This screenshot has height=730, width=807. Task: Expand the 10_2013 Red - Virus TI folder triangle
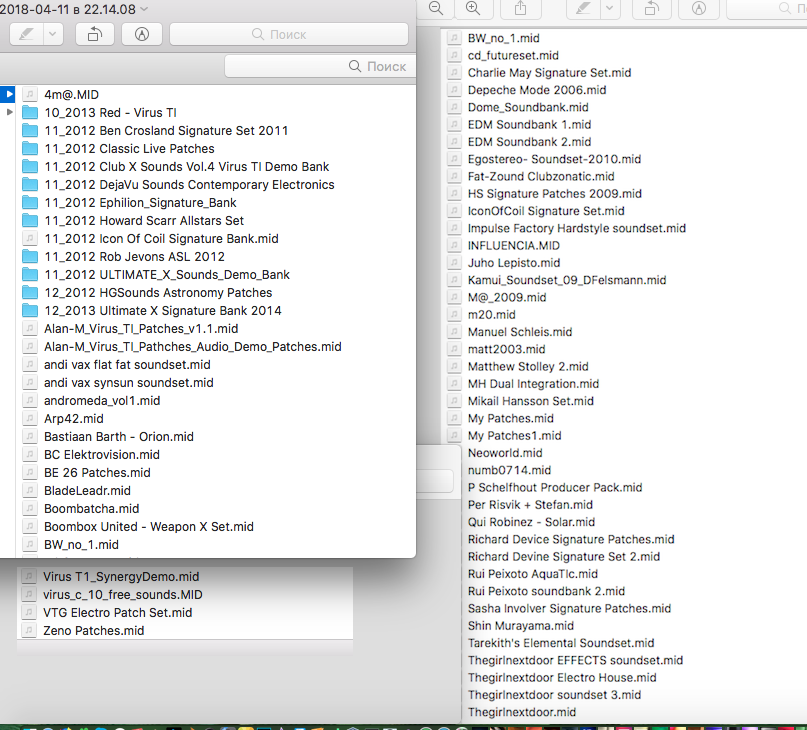point(9,112)
